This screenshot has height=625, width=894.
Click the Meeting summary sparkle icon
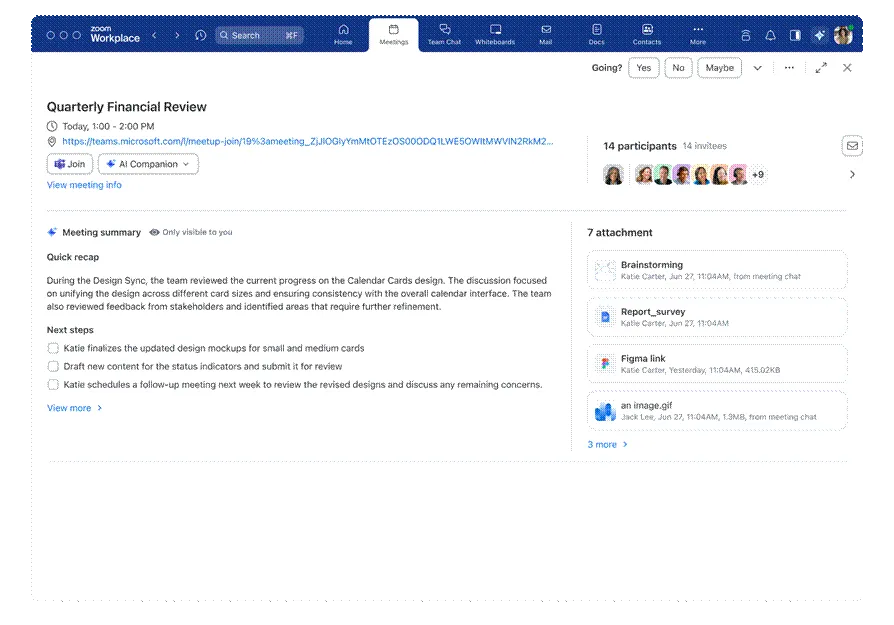click(52, 232)
